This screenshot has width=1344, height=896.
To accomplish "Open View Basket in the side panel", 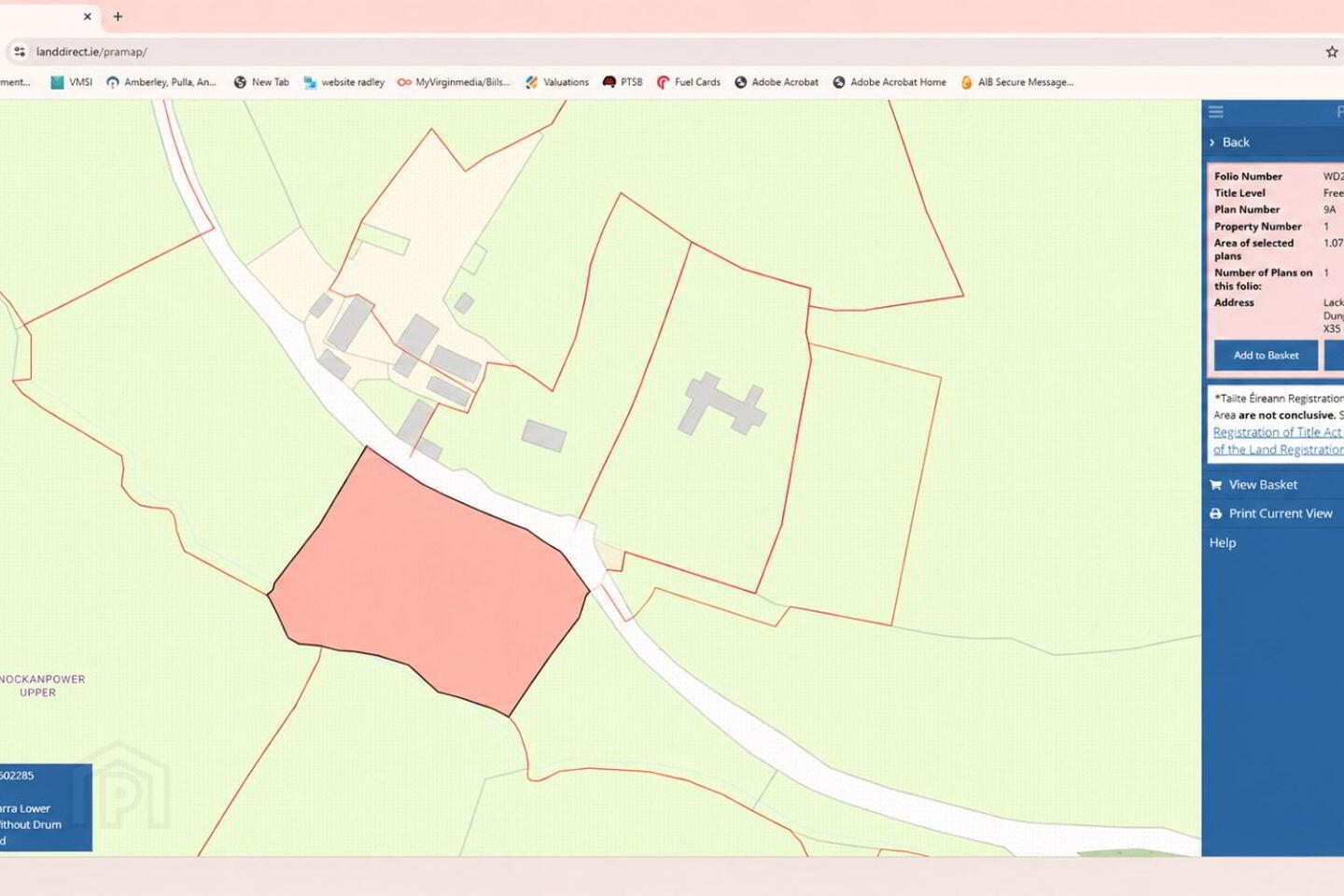I will pos(1253,484).
